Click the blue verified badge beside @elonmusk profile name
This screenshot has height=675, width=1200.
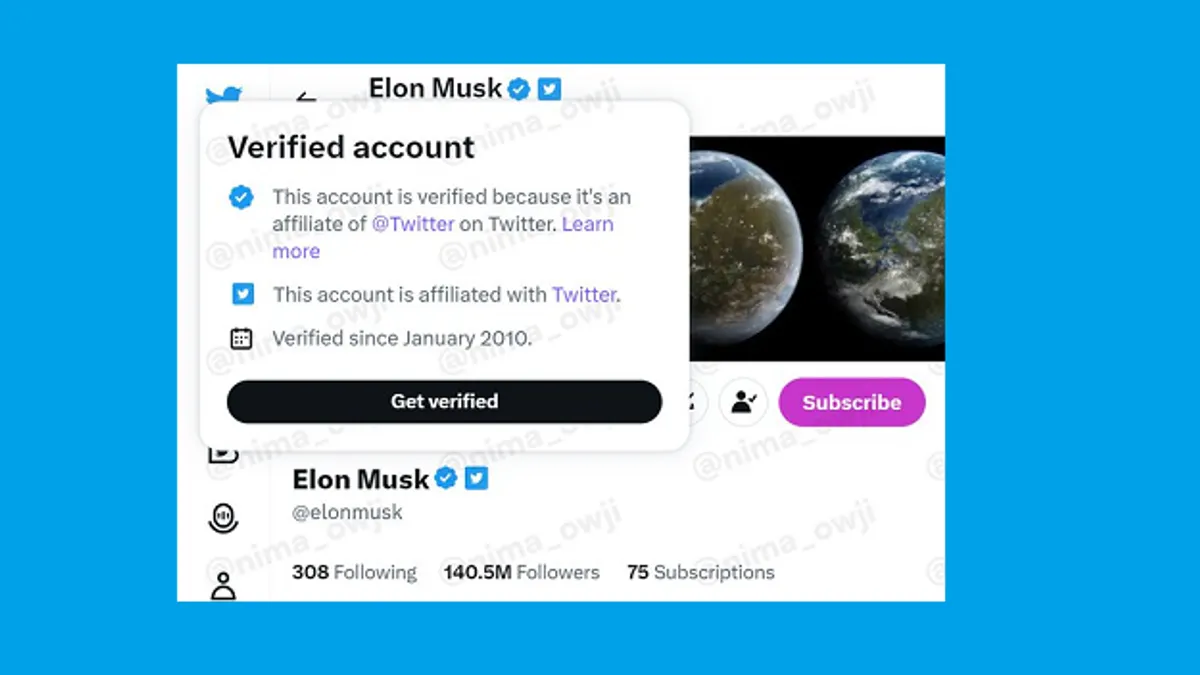tap(446, 479)
